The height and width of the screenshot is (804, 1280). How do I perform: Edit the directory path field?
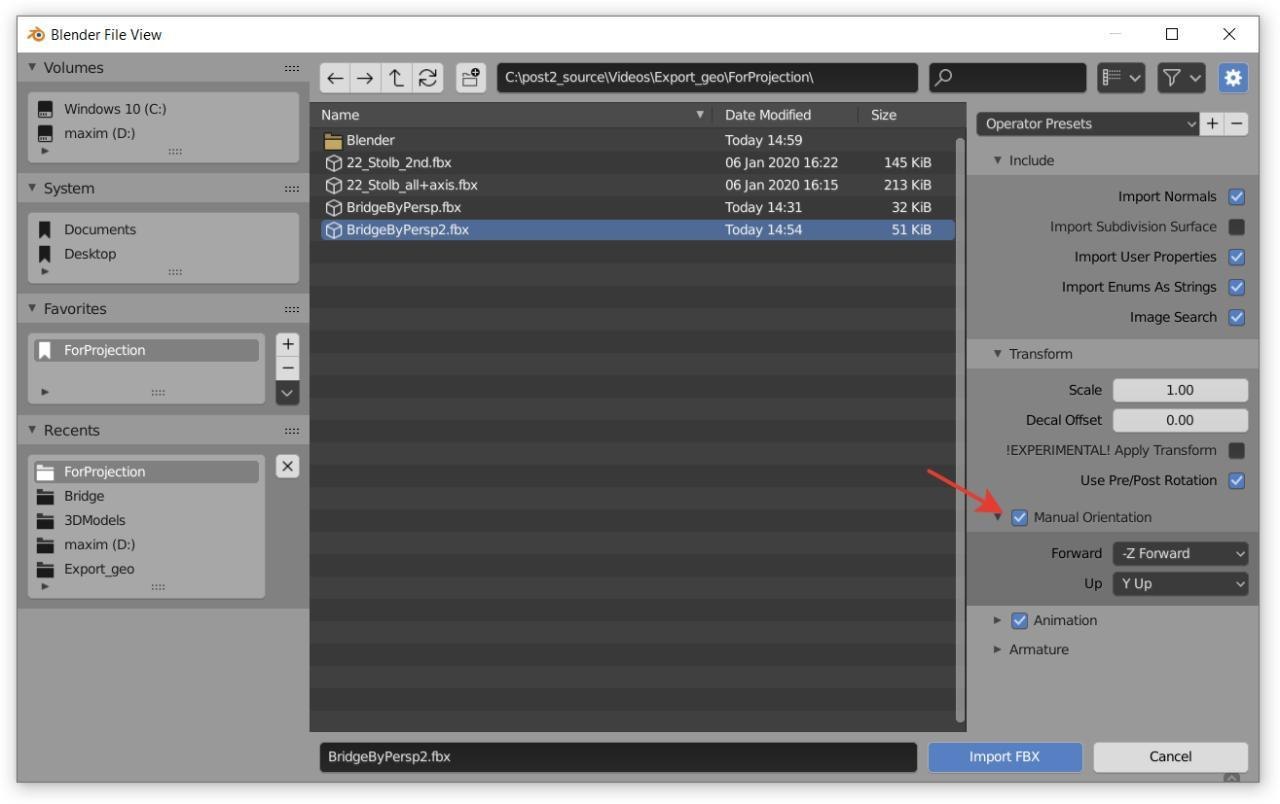pyautogui.click(x=706, y=79)
